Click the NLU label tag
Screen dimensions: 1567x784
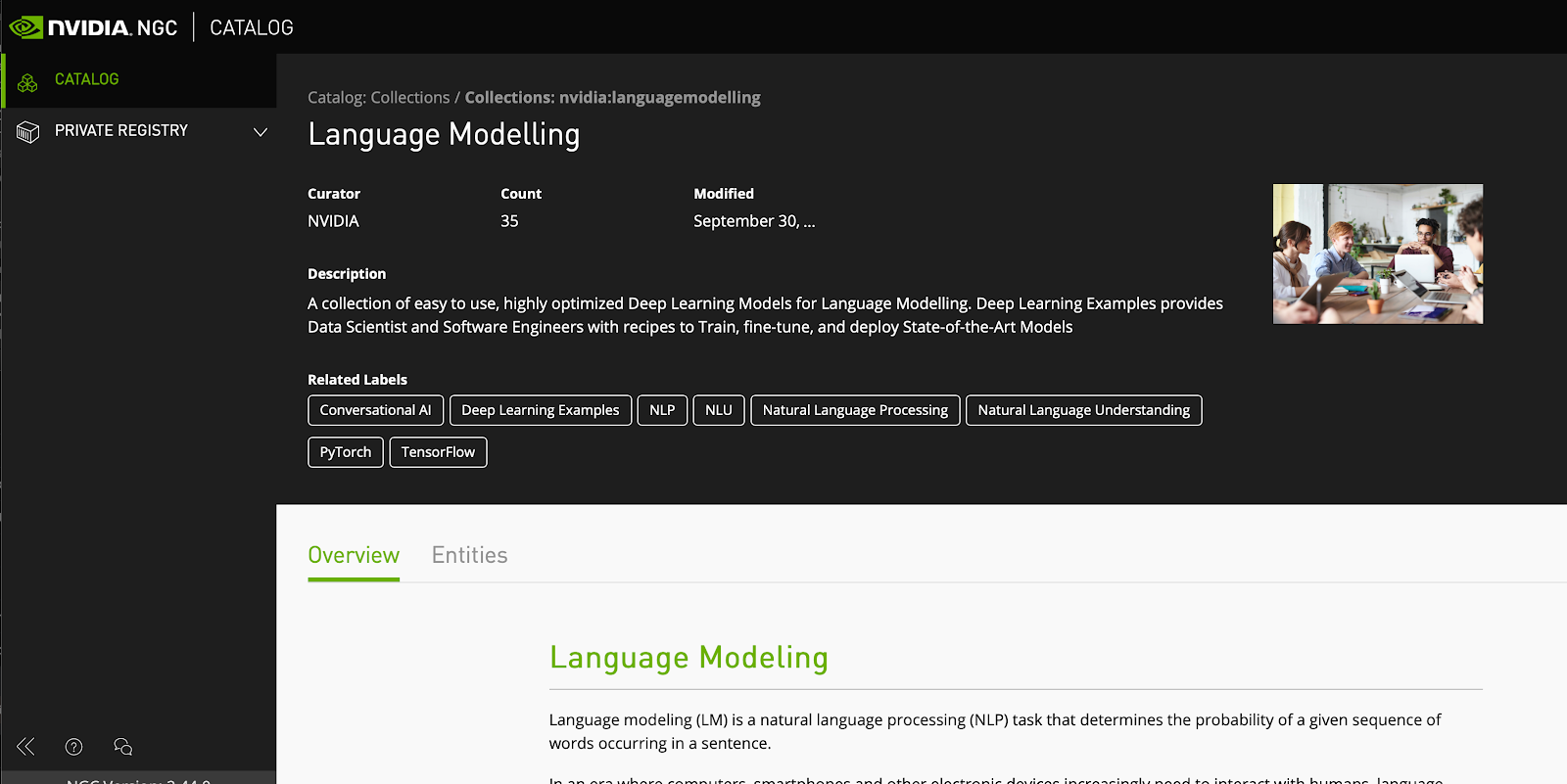tap(718, 410)
